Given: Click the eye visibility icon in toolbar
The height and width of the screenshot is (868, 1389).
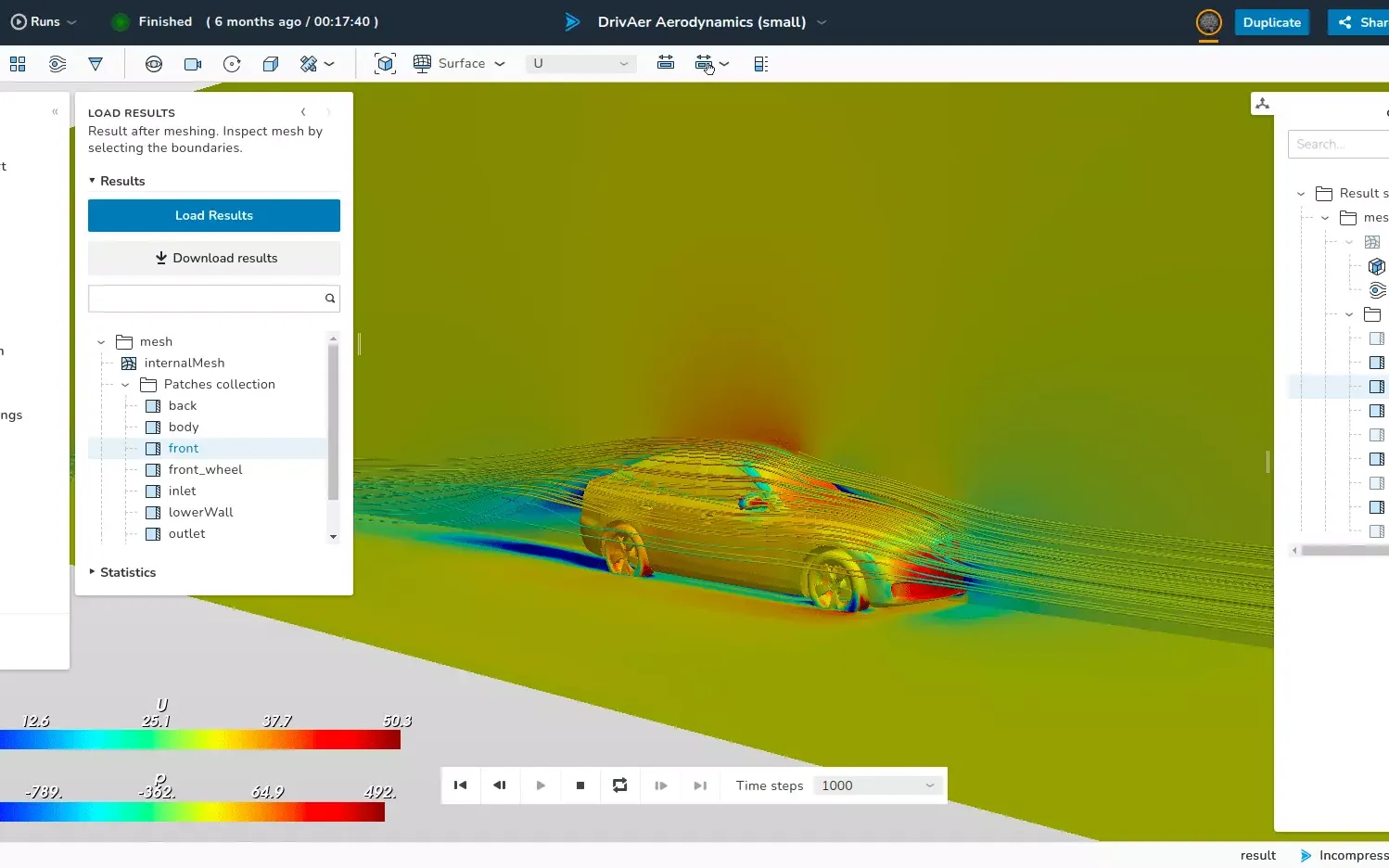Looking at the screenshot, I should tap(154, 64).
